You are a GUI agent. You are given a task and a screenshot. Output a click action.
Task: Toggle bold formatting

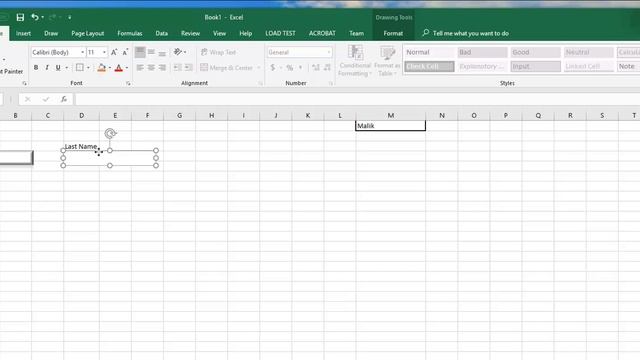36,67
